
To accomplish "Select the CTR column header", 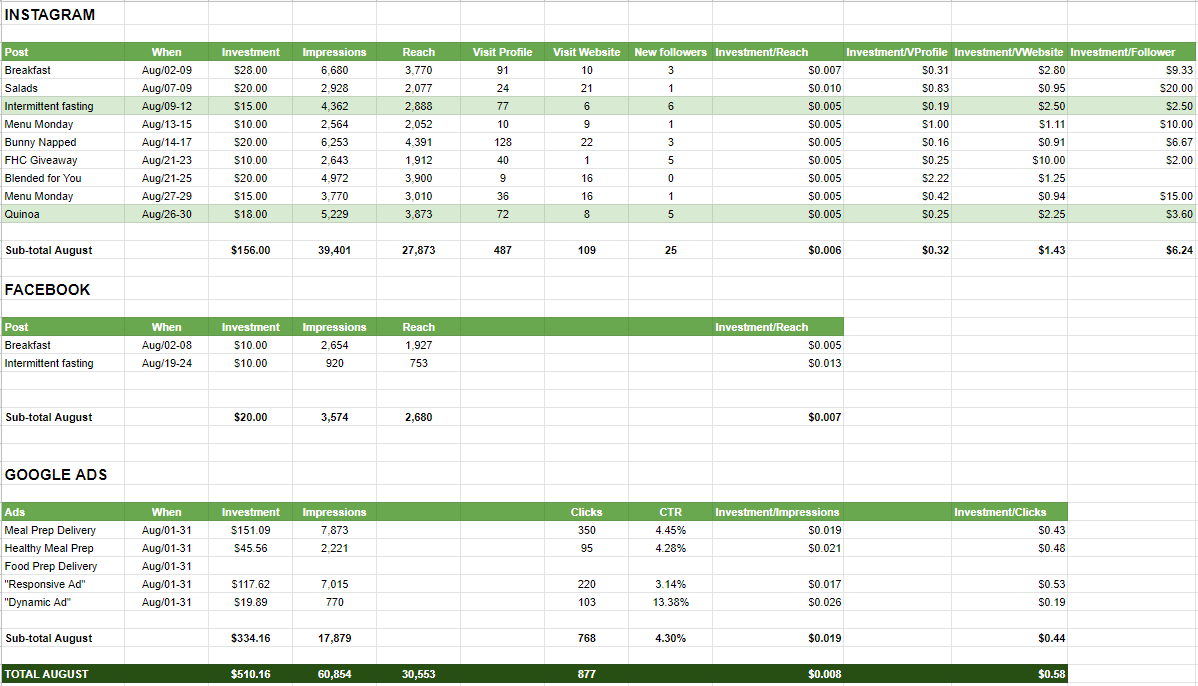I will [670, 512].
